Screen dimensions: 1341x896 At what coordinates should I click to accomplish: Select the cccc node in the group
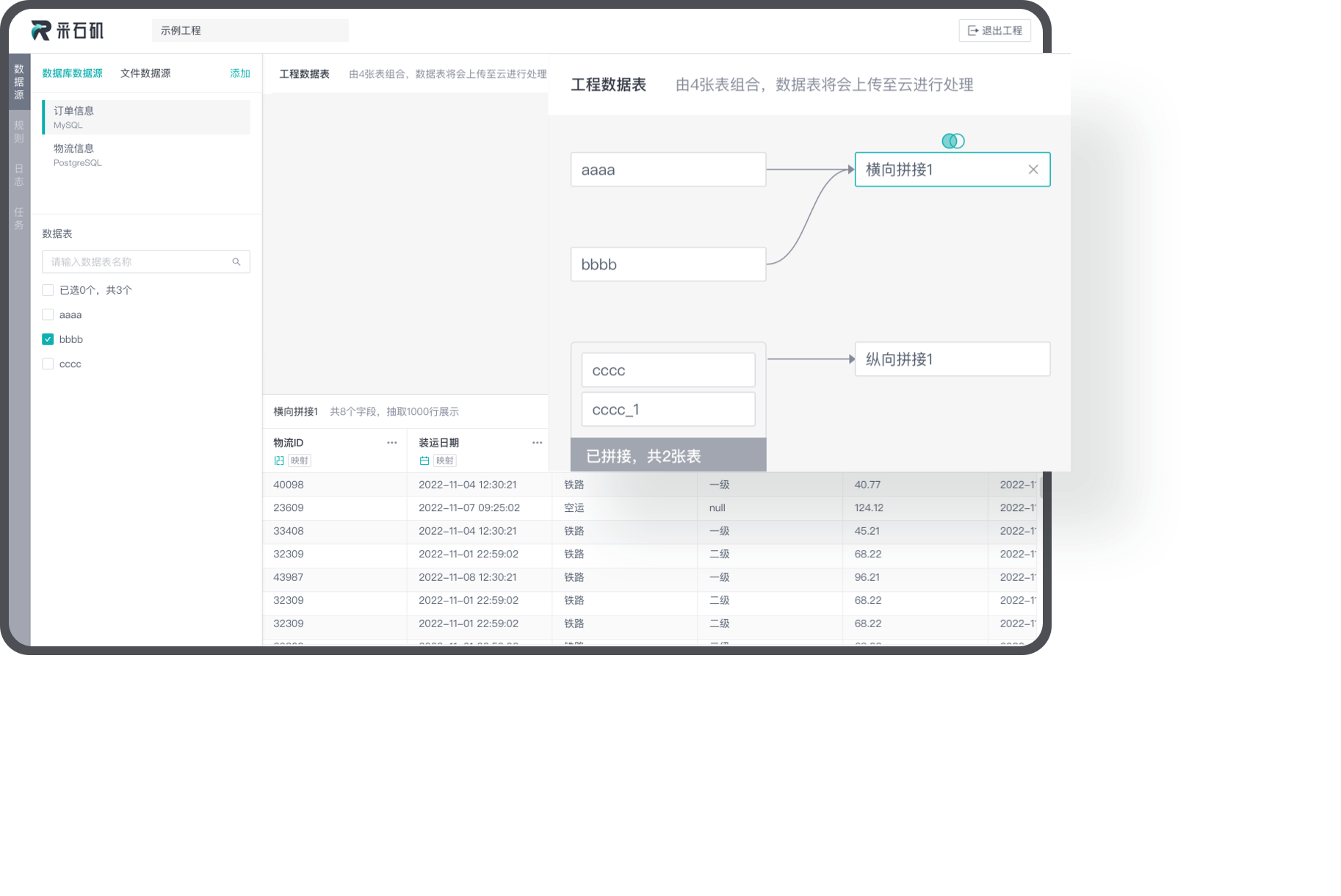click(668, 370)
